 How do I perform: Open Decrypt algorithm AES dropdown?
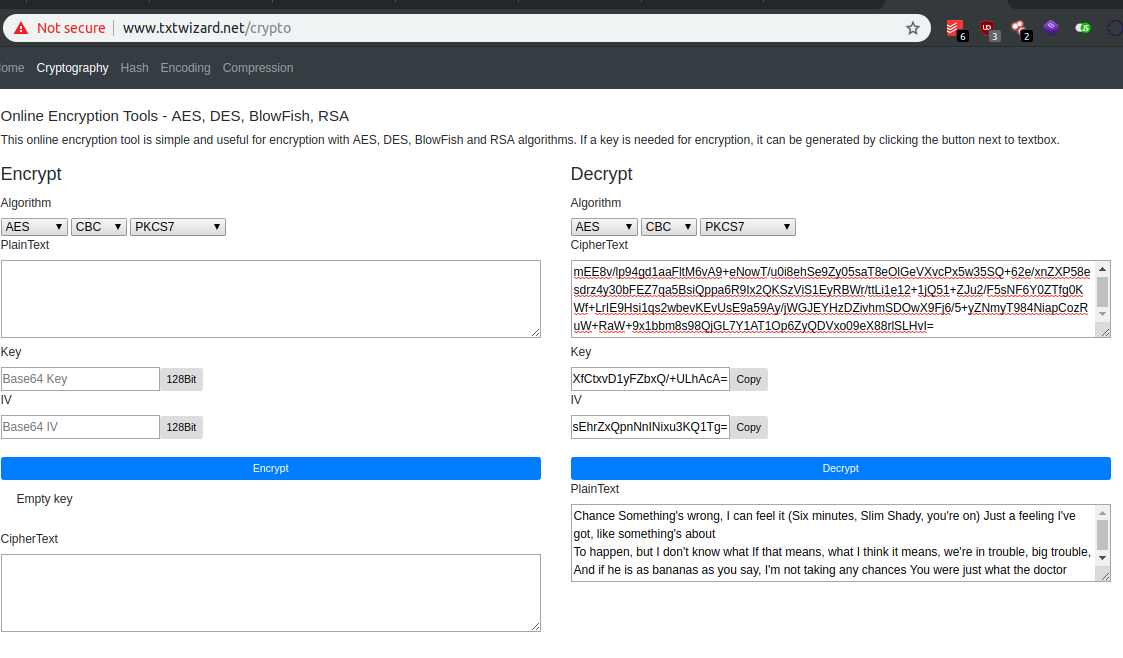pos(604,227)
